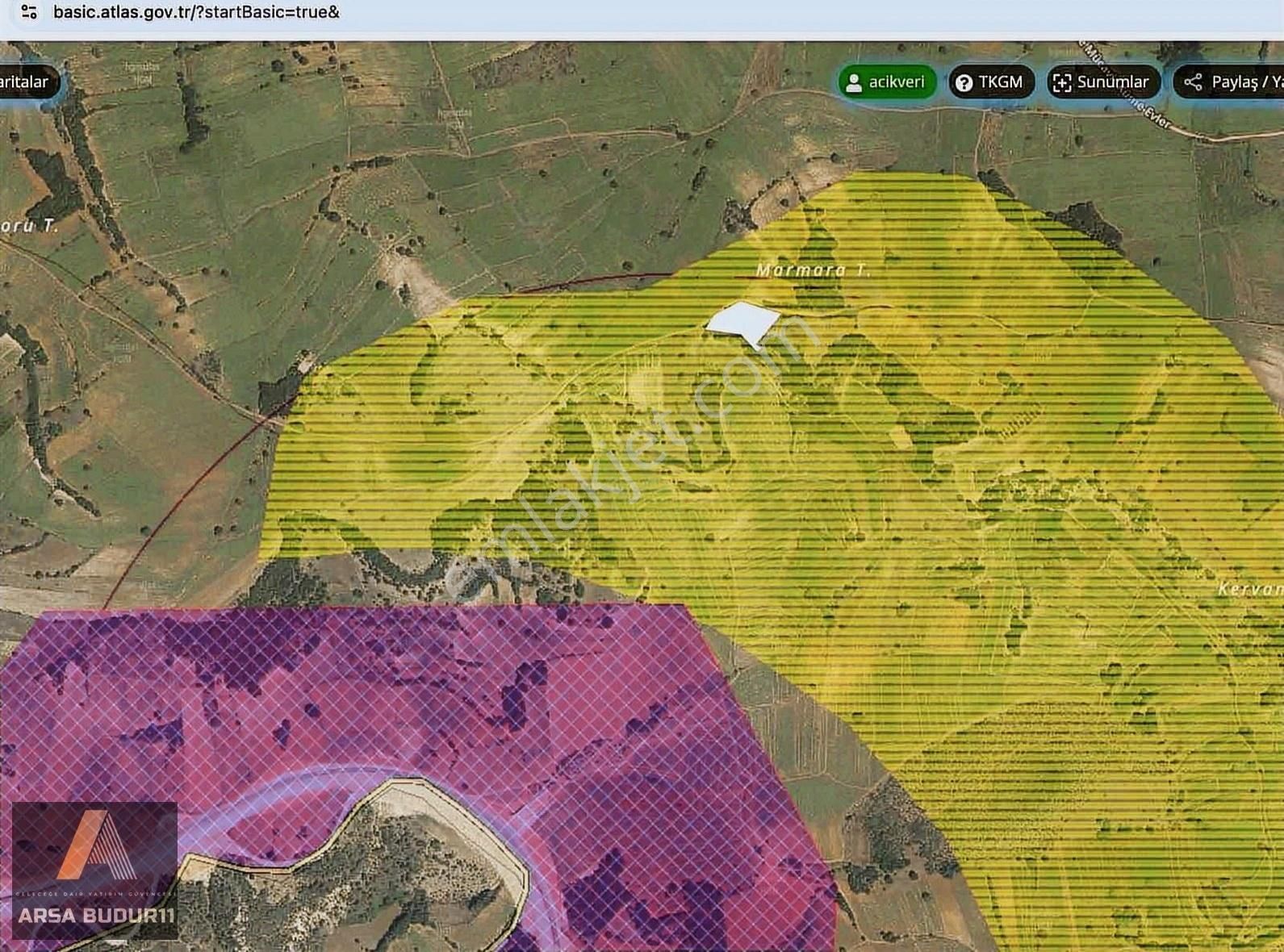Click the Paylaş share button

point(1228,82)
